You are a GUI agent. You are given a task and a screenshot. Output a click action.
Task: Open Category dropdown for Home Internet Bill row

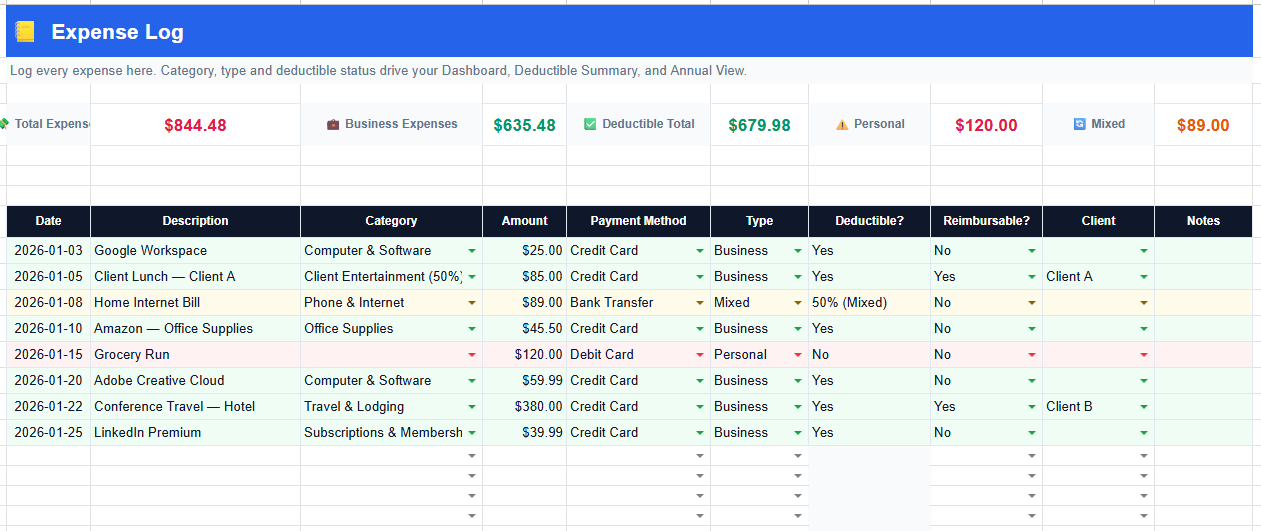pos(472,303)
